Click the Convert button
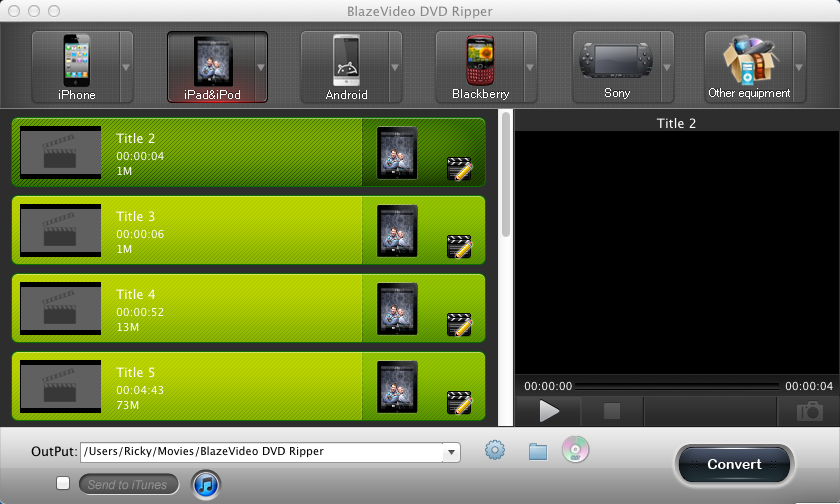Viewport: 840px width, 504px height. pos(734,464)
